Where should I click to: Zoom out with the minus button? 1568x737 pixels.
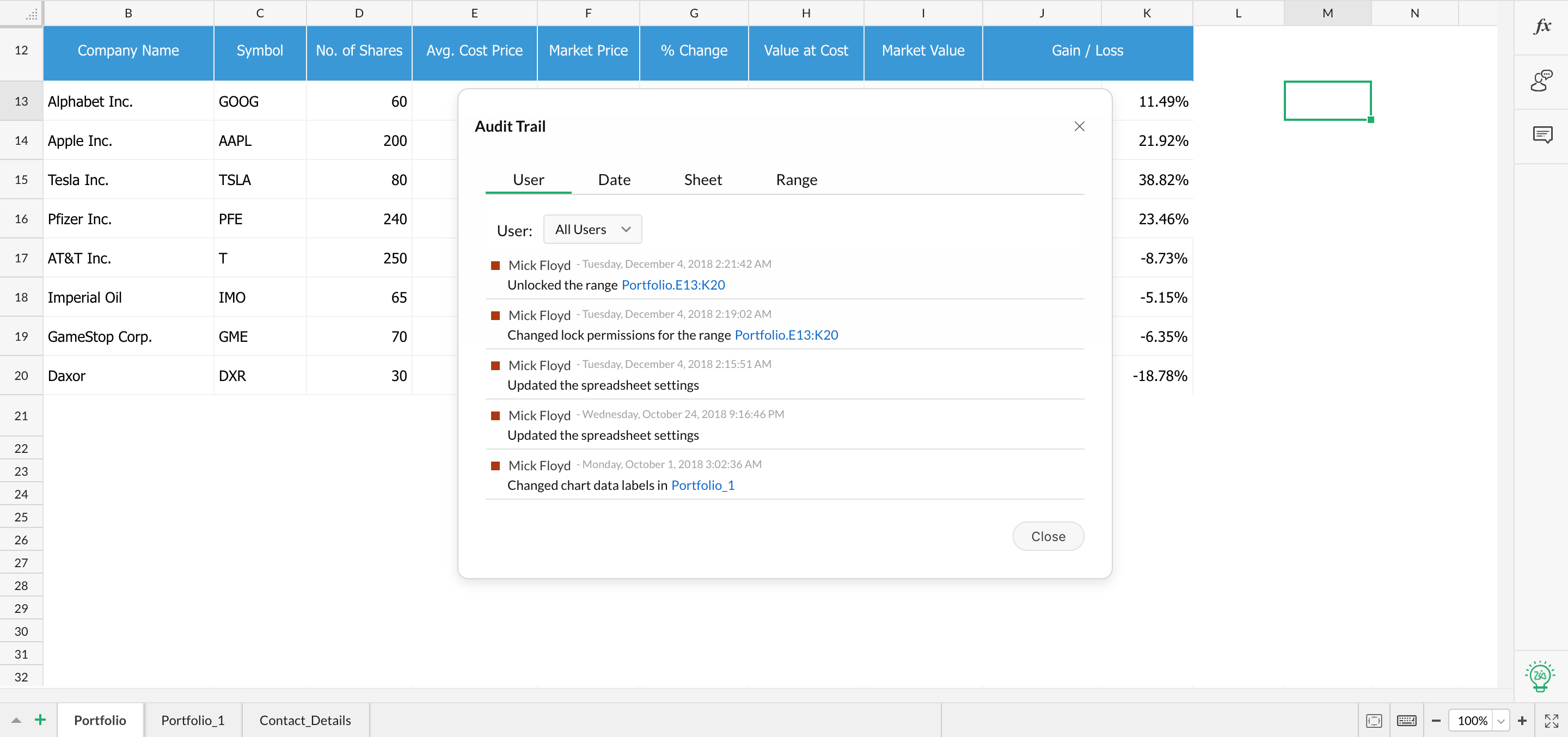[1436, 721]
